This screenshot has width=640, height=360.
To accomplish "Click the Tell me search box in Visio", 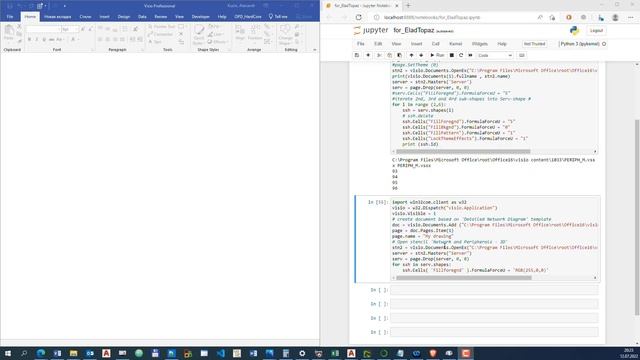I will pyautogui.click(x=278, y=17).
